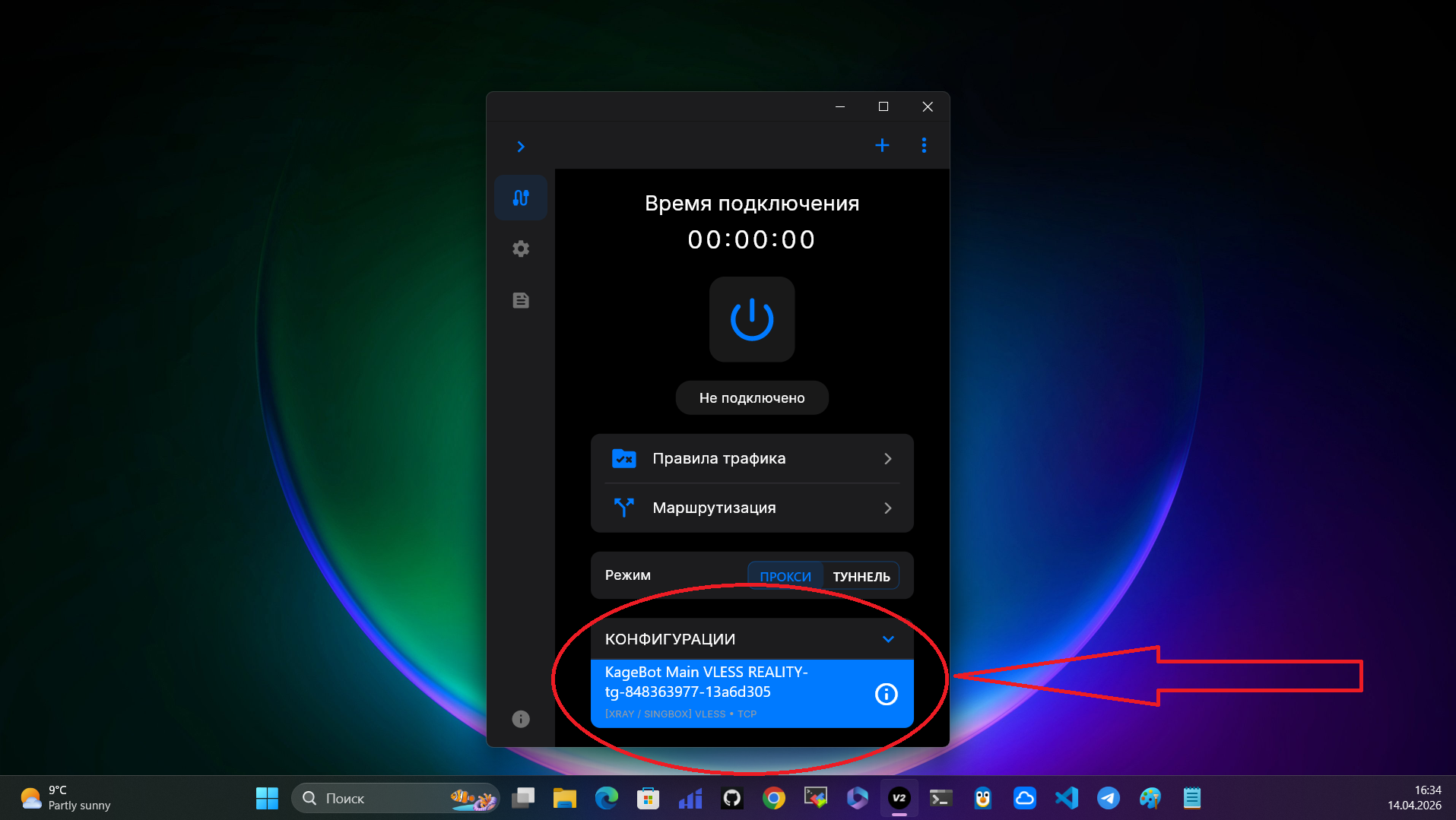Image resolution: width=1456 pixels, height=820 pixels.
Task: Launch Google Chrome from the taskbar
Action: tap(773, 798)
